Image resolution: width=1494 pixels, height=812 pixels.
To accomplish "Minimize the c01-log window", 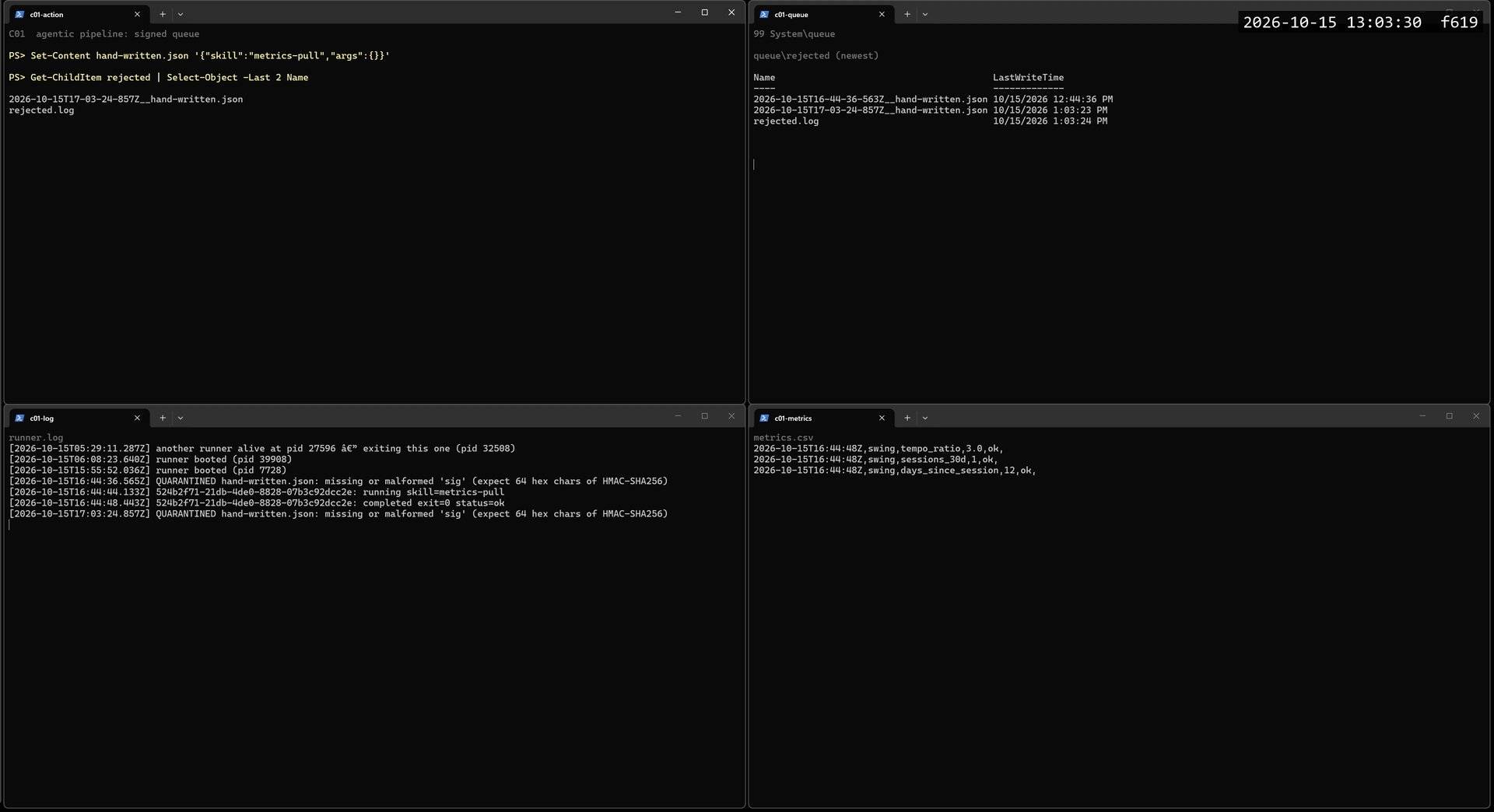I will click(678, 416).
